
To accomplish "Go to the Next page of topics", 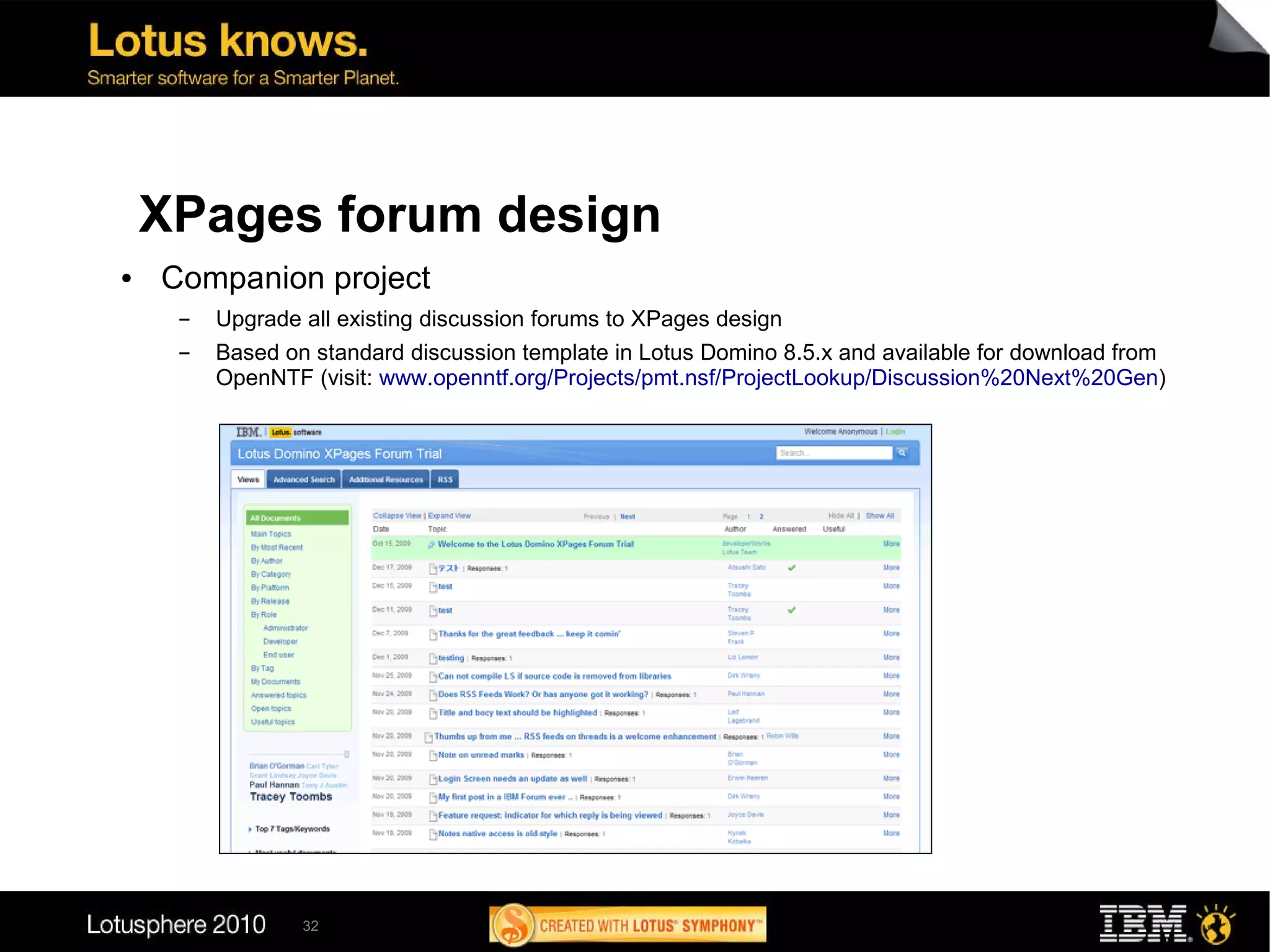I will tap(628, 517).
